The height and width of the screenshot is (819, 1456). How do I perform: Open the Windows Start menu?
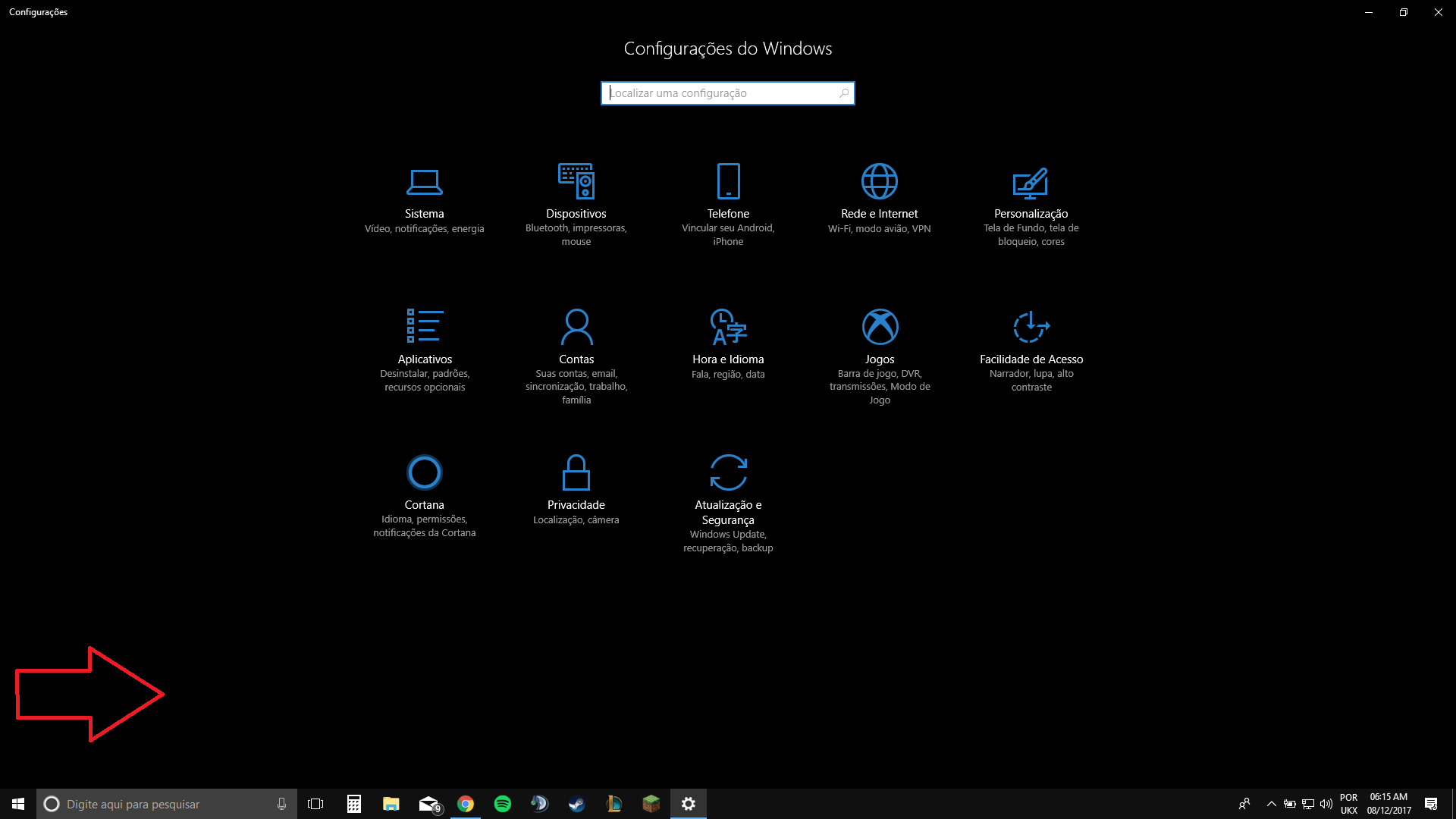click(18, 804)
